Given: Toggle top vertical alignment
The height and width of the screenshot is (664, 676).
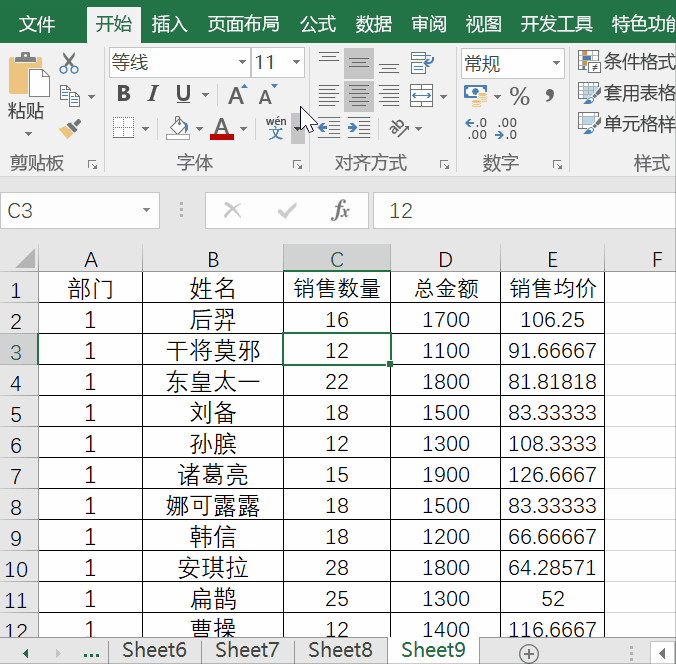Looking at the screenshot, I should click(x=329, y=63).
